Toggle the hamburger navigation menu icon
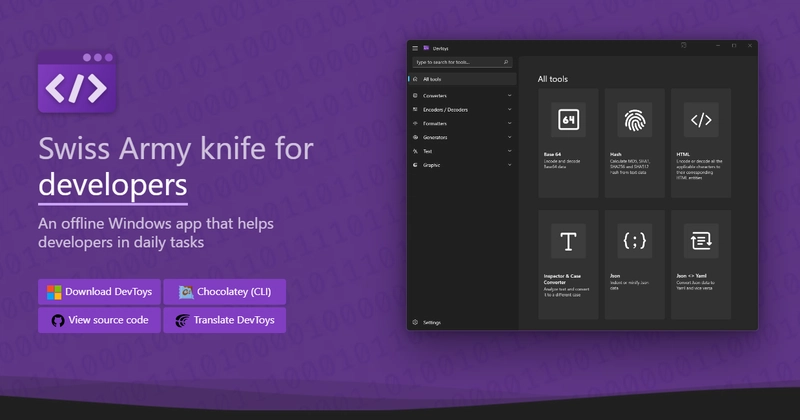 415,48
